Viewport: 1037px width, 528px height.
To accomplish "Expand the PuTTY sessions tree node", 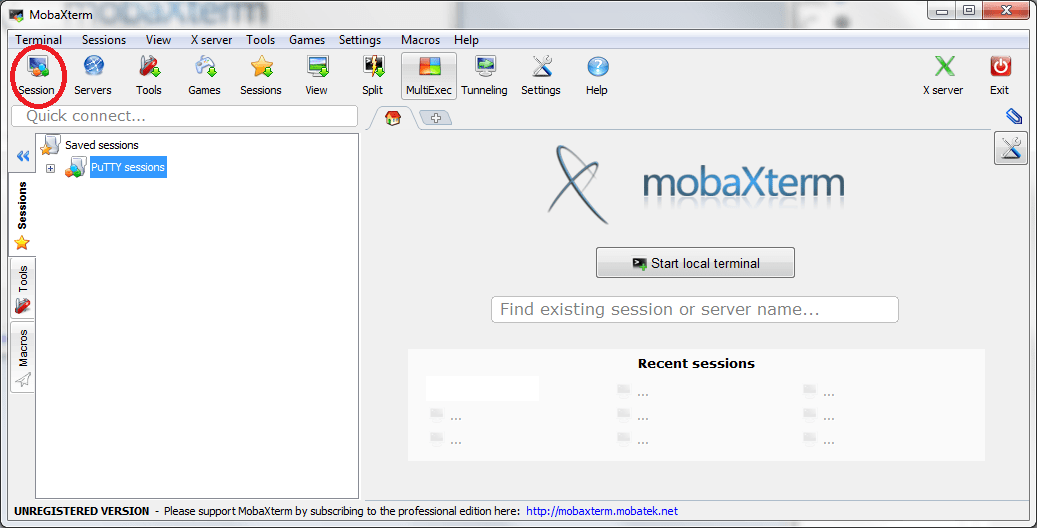I will coord(50,168).
